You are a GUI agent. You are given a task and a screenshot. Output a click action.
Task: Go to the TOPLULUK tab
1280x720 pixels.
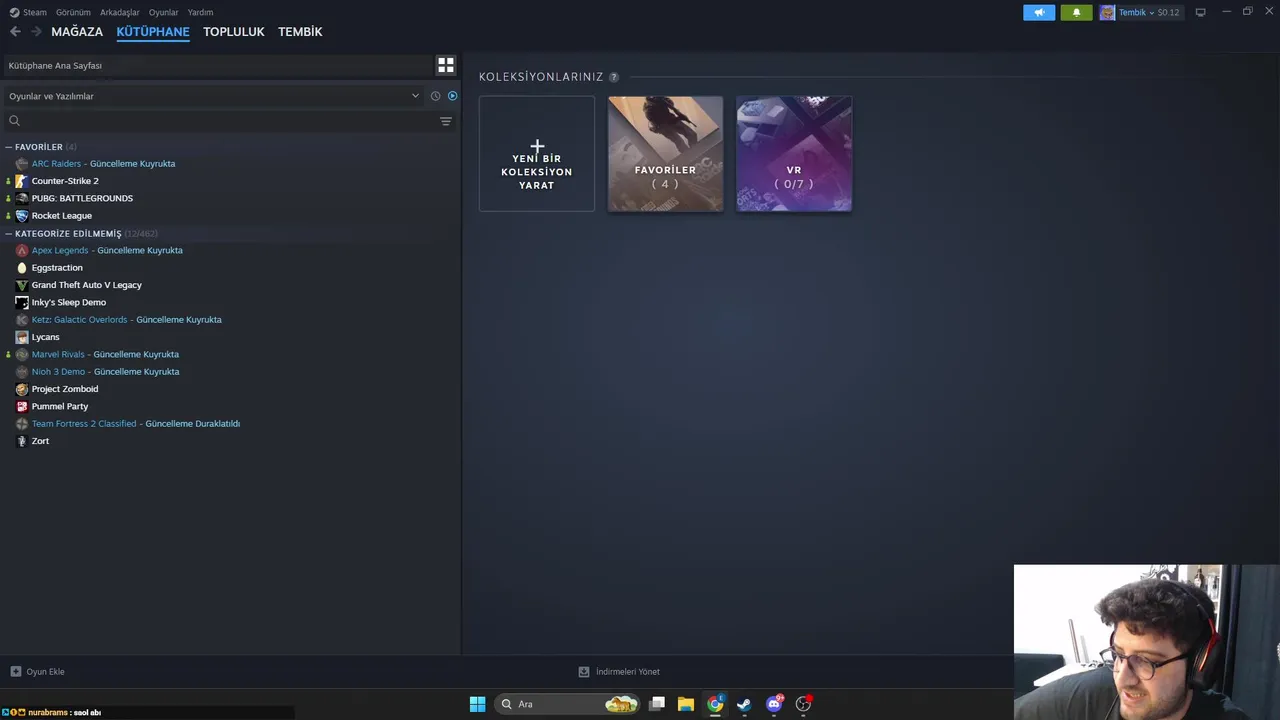[234, 32]
